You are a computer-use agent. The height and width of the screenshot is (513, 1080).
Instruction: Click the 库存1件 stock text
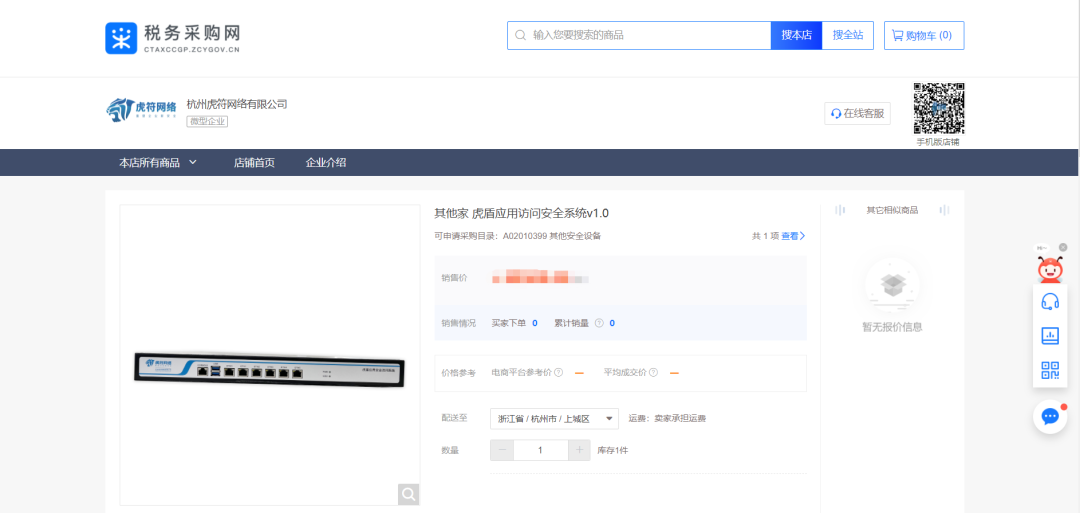point(612,450)
